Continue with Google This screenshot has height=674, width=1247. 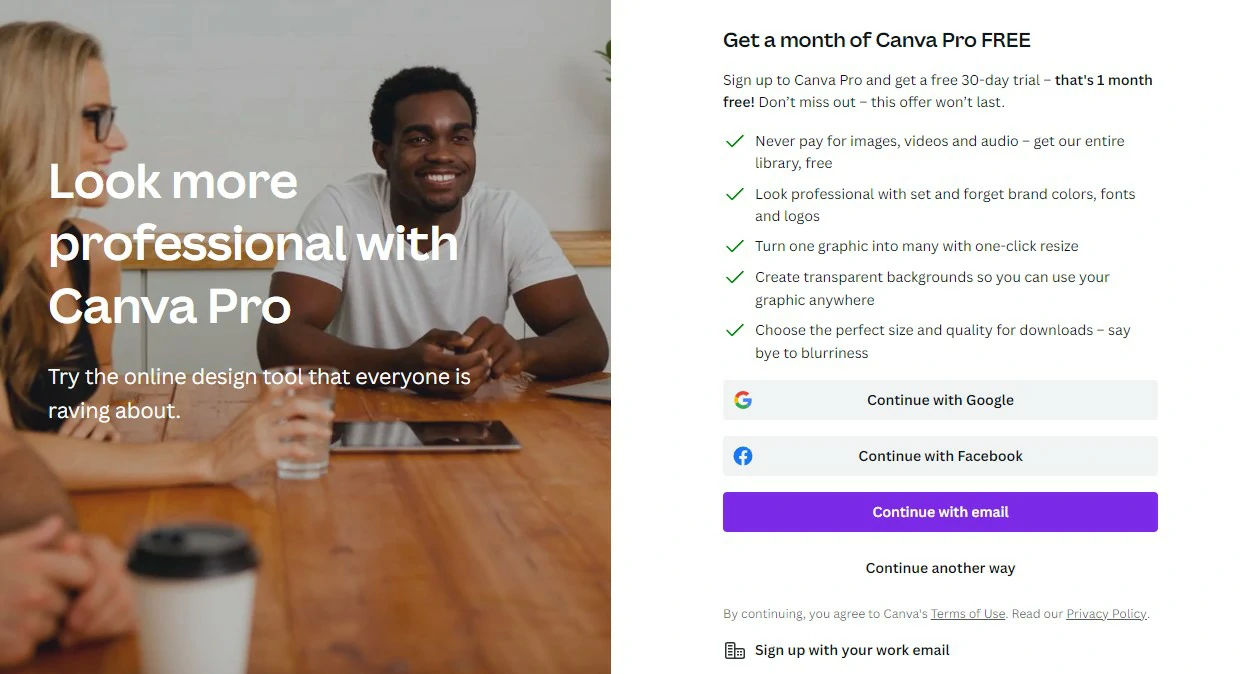(940, 400)
